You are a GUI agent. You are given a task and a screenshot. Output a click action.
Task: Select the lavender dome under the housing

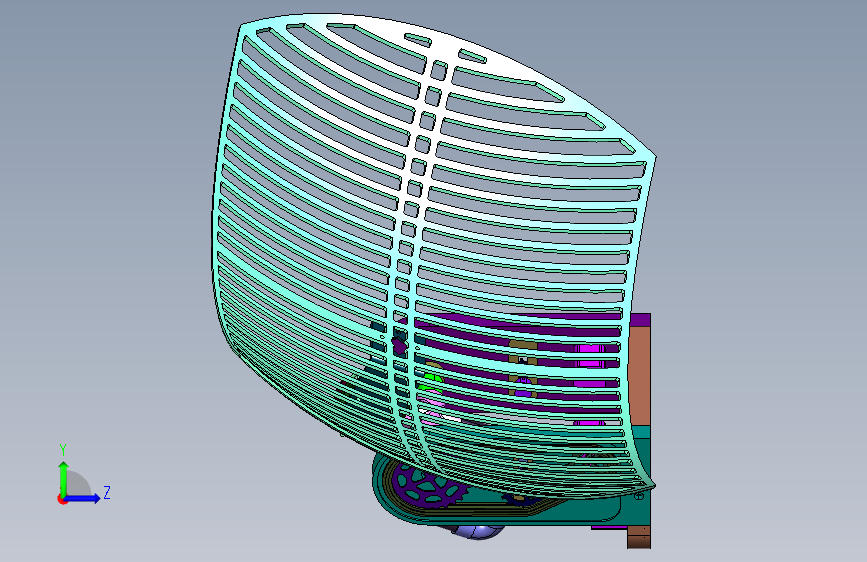point(478,532)
